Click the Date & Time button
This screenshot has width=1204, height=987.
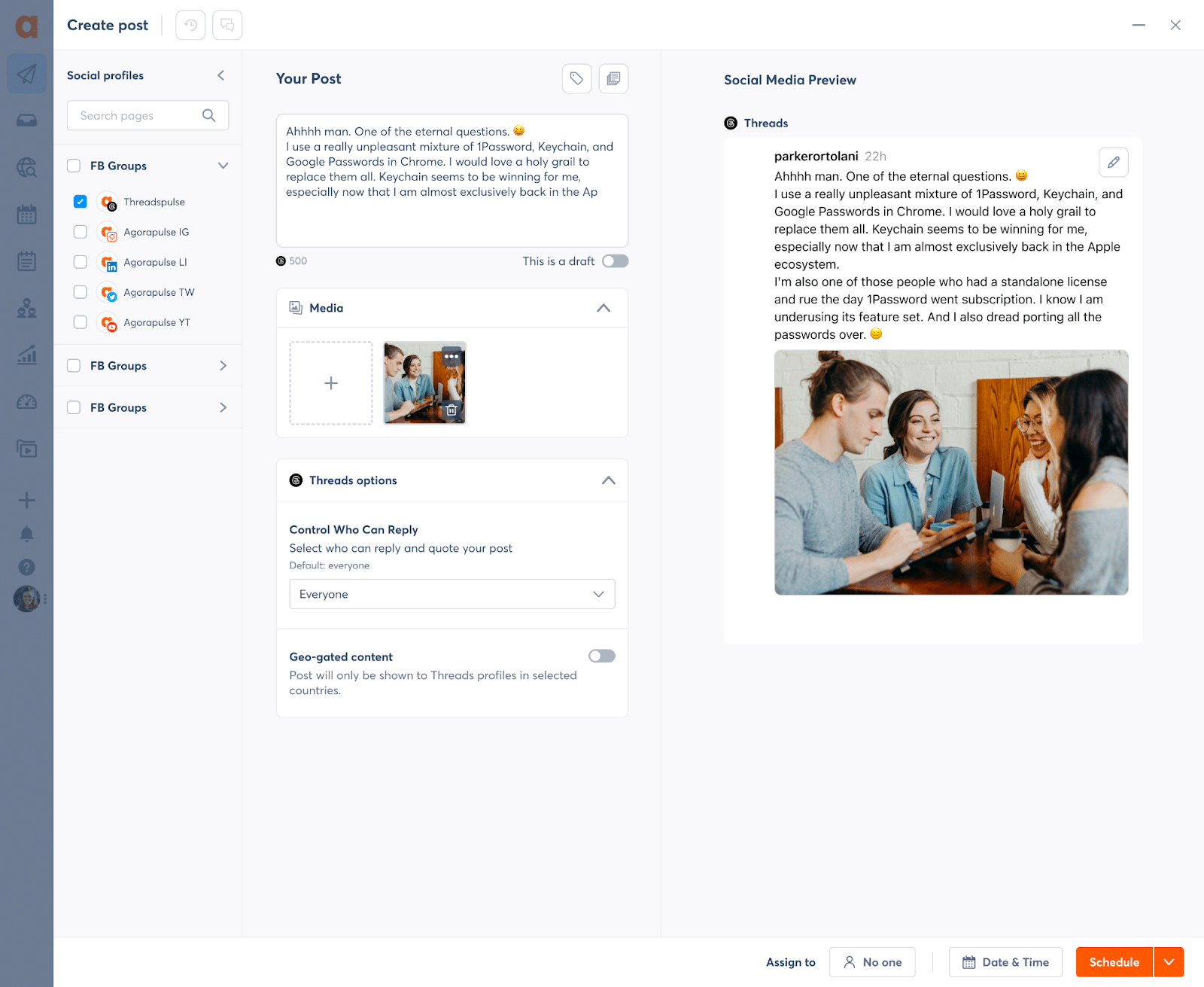click(x=1005, y=962)
